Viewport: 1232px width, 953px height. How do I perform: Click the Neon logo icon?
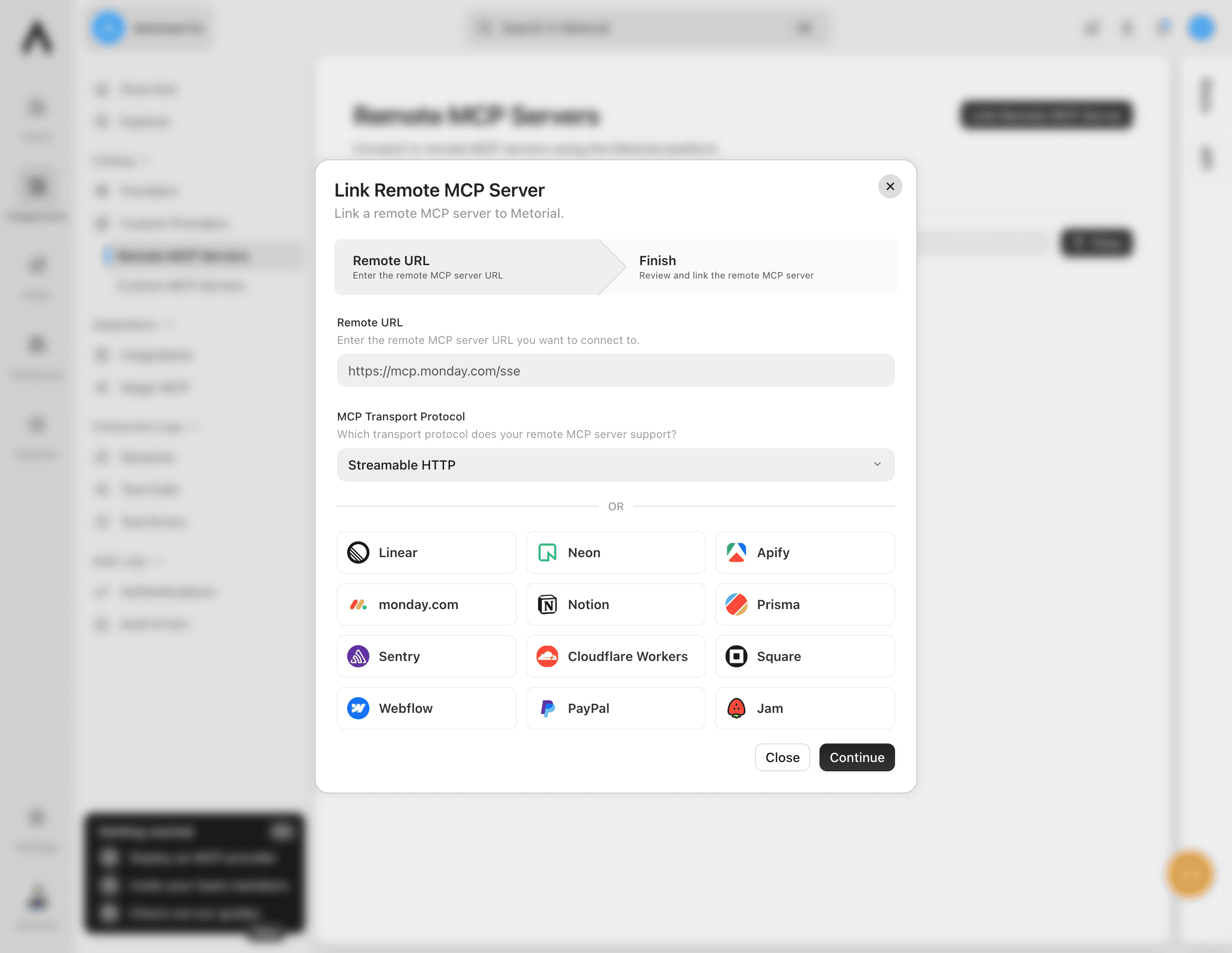(x=547, y=553)
